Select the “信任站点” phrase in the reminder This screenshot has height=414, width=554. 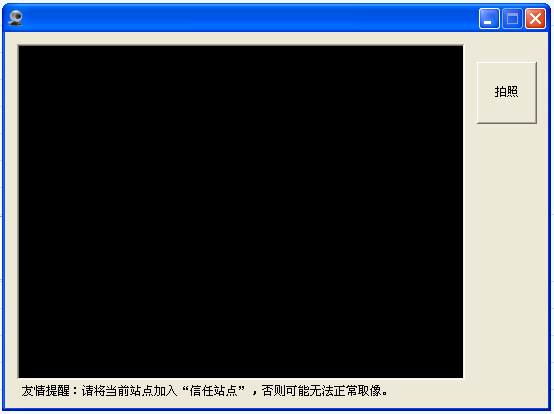pyautogui.click(x=213, y=391)
